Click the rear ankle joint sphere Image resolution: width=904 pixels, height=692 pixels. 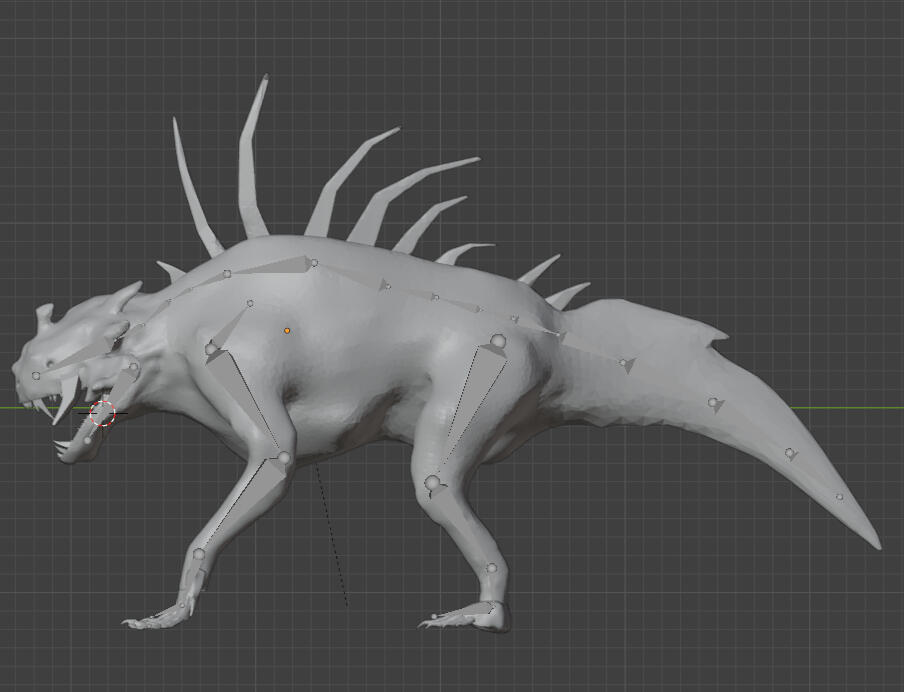click(x=491, y=569)
